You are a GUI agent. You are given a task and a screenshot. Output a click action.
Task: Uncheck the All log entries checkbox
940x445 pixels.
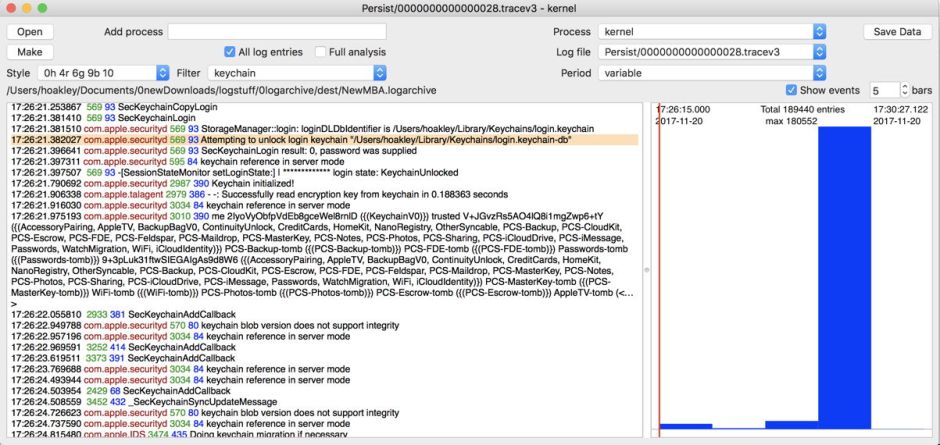click(230, 52)
